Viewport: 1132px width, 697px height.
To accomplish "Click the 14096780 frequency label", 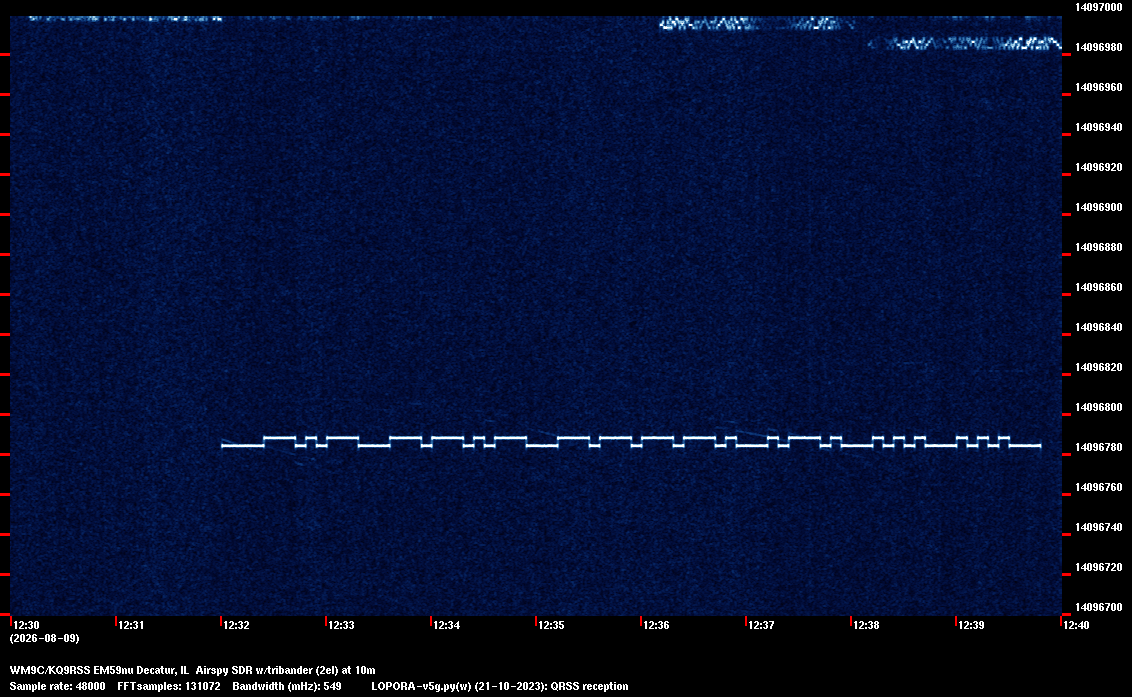I will point(1099,447).
